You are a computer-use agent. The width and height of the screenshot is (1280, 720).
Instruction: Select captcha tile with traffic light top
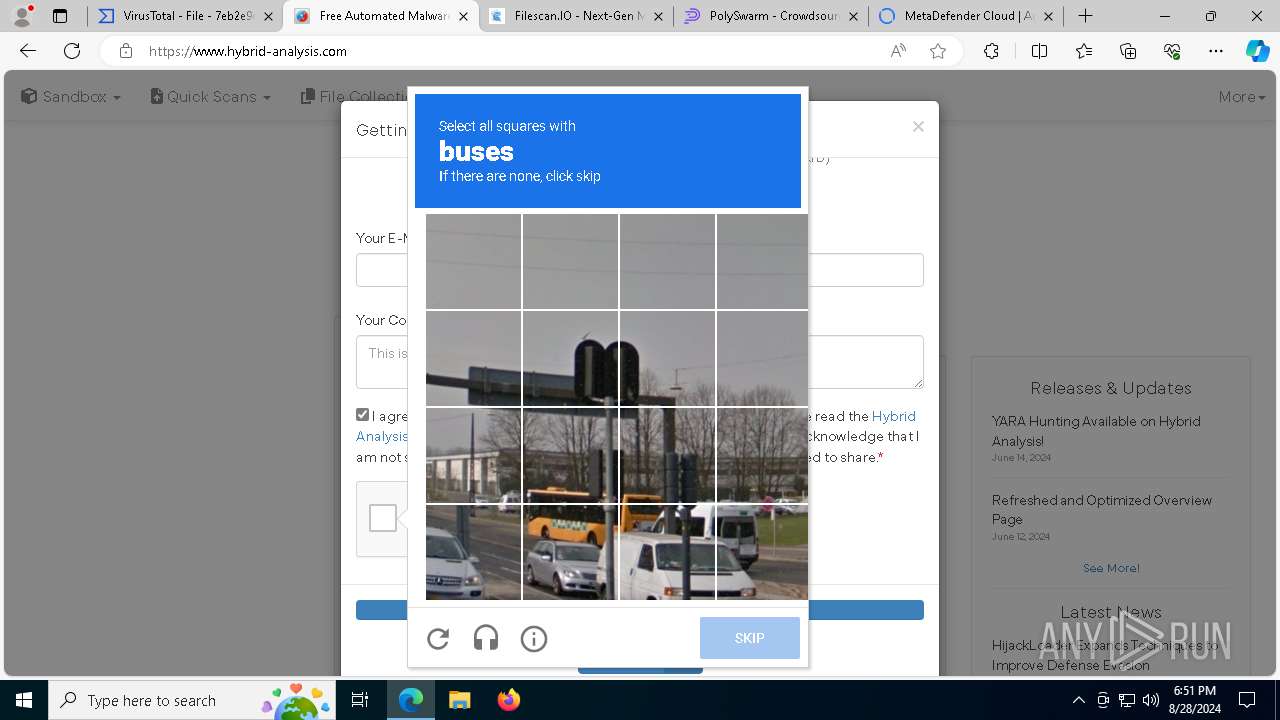570,358
